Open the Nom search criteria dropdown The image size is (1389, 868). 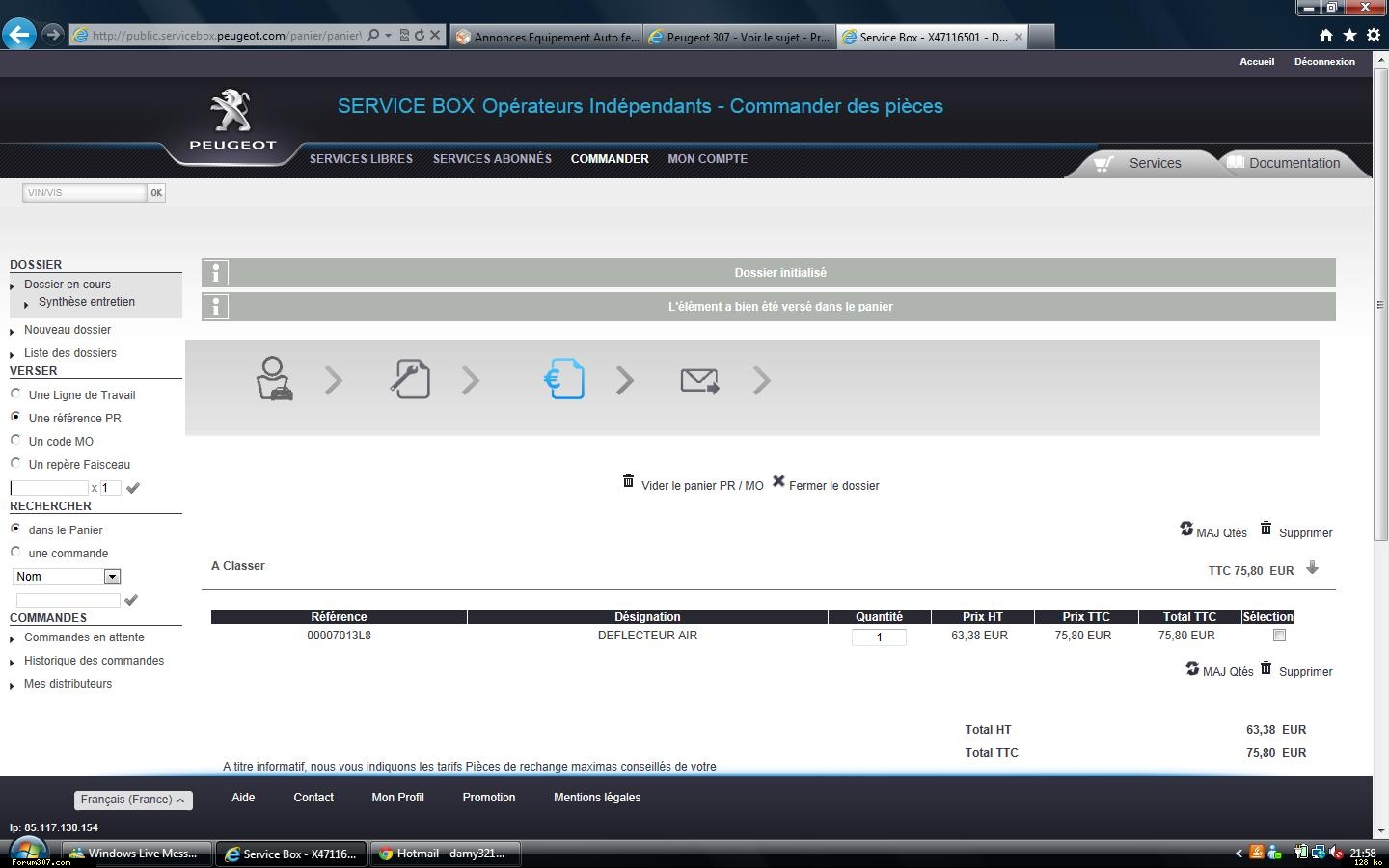coord(112,577)
